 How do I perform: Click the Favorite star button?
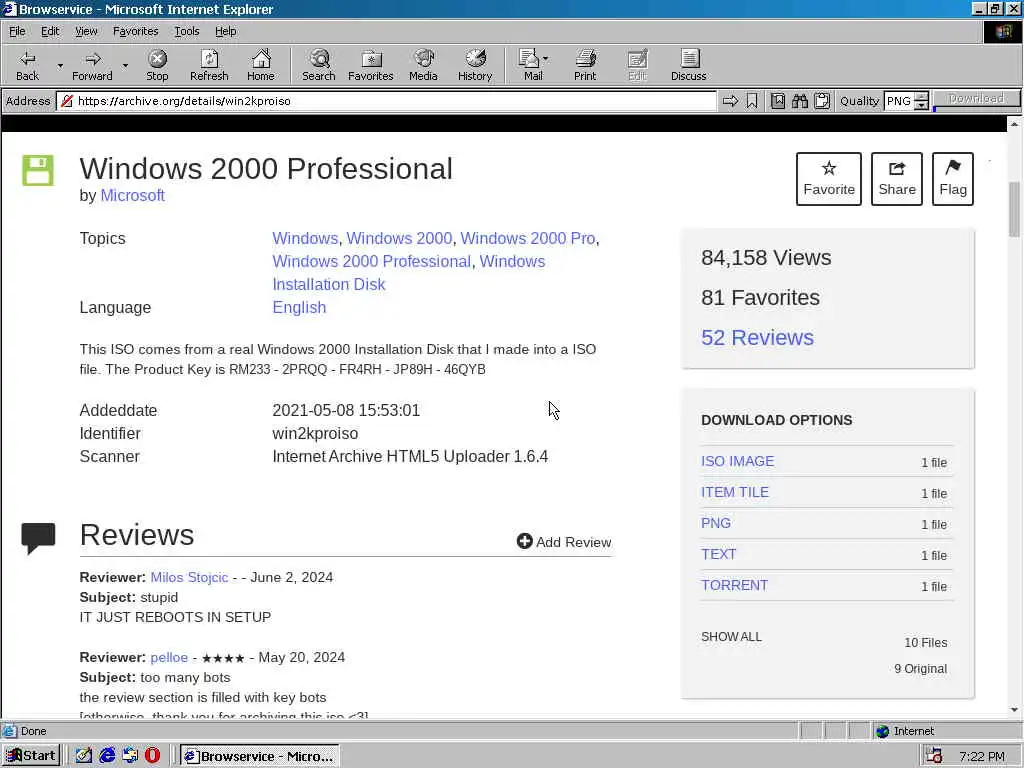coord(829,179)
